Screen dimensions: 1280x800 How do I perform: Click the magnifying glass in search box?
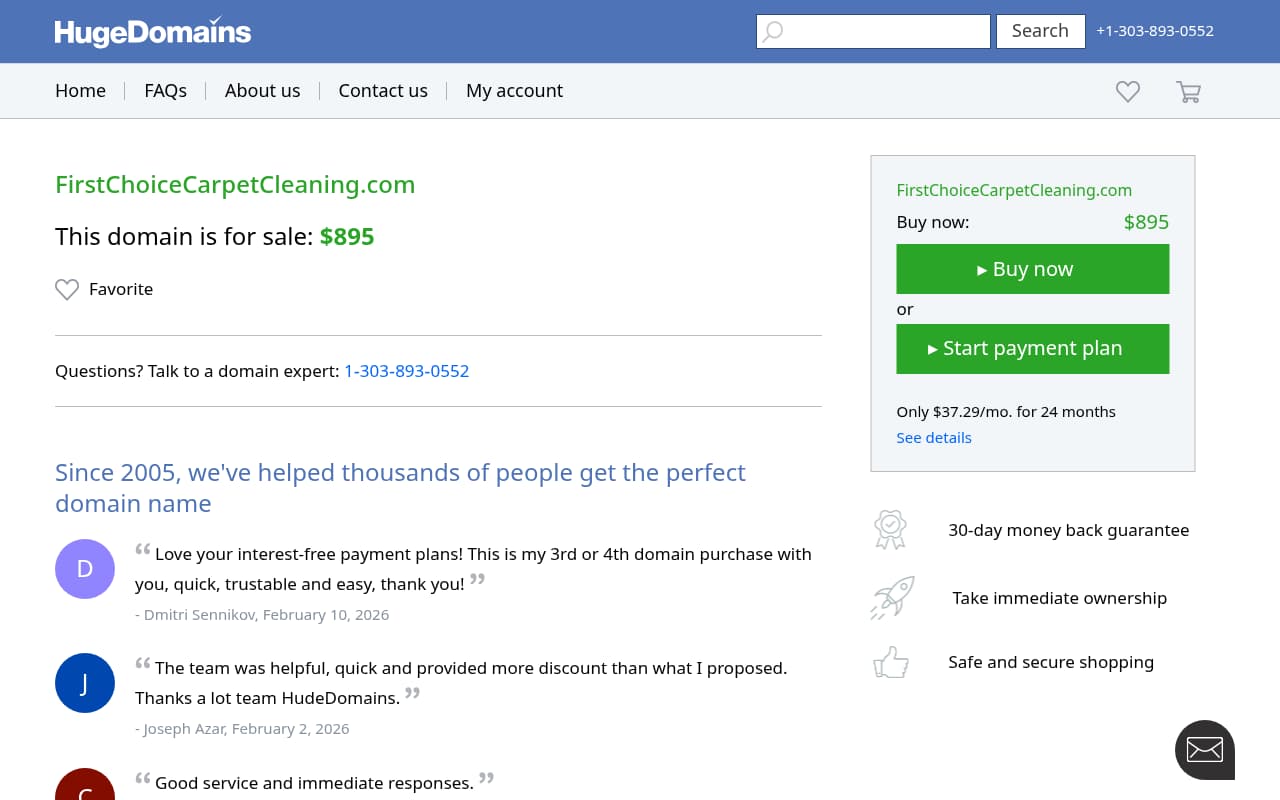pos(772,31)
